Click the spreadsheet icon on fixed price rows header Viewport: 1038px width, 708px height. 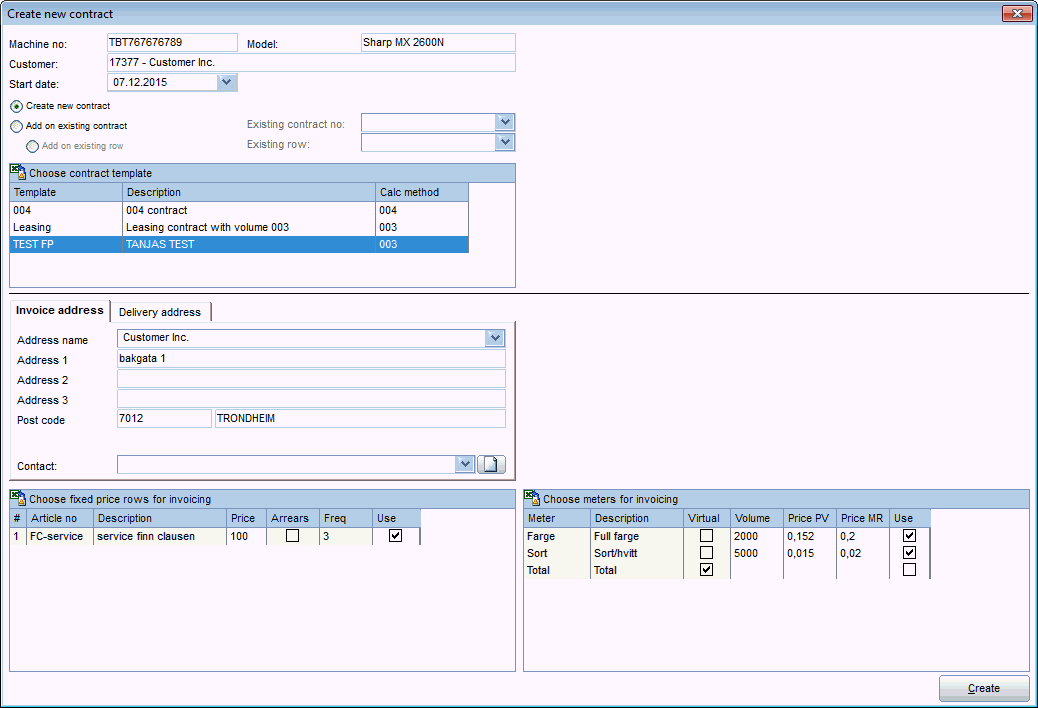pyautogui.click(x=19, y=498)
